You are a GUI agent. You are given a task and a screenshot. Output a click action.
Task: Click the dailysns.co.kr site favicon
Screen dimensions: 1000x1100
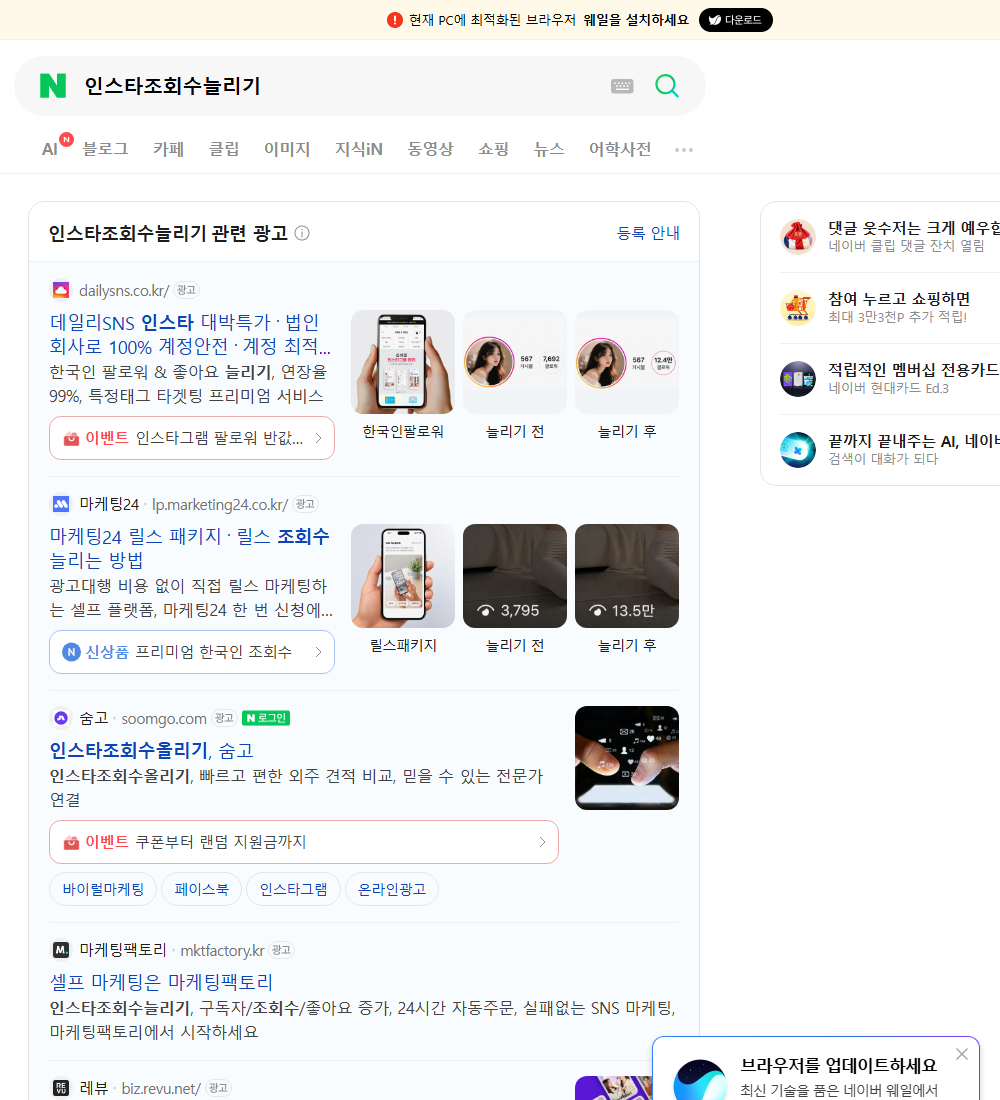(x=61, y=290)
